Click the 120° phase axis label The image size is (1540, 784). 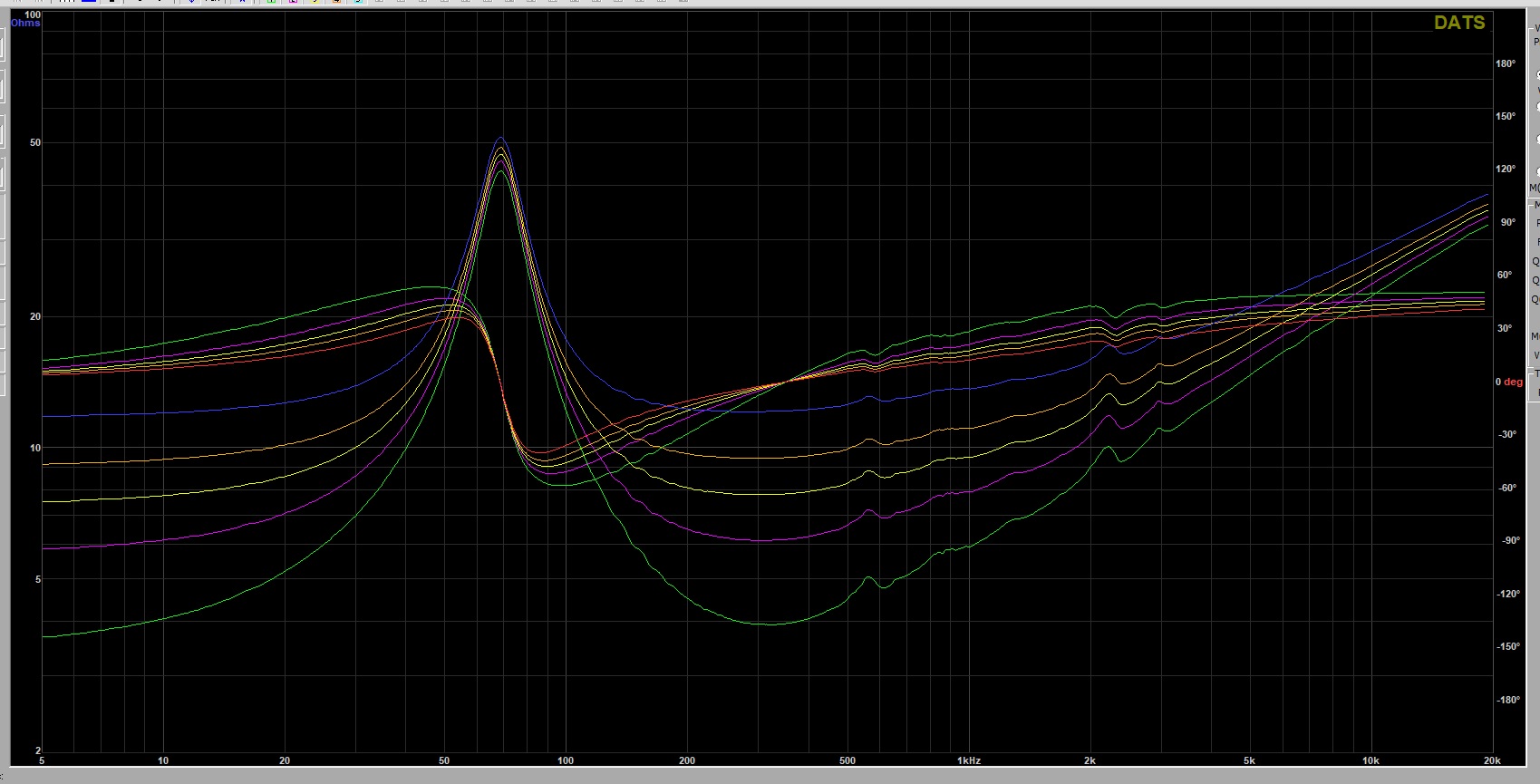(1506, 169)
